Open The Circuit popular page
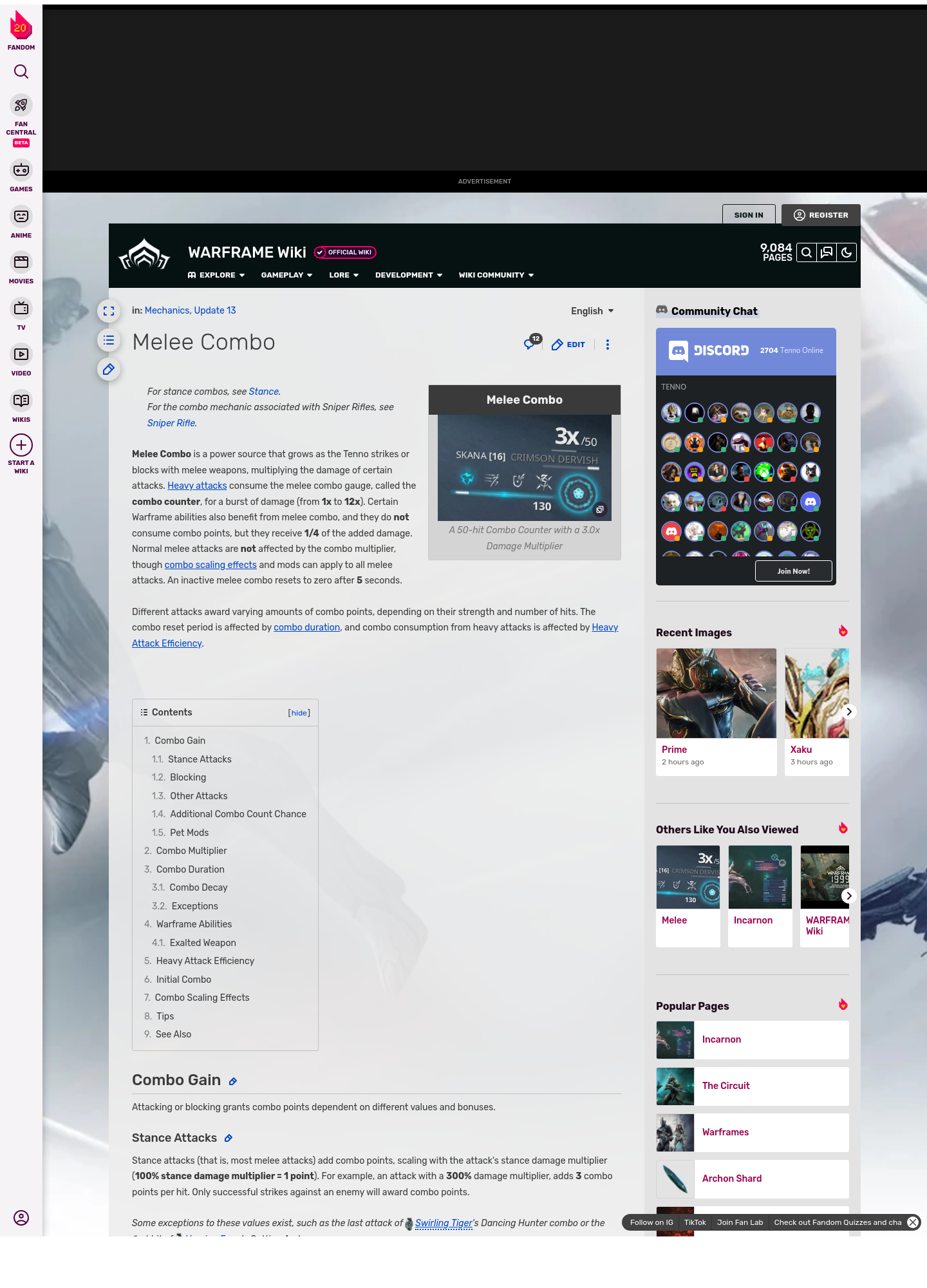The height and width of the screenshot is (1288, 927). (x=753, y=1086)
